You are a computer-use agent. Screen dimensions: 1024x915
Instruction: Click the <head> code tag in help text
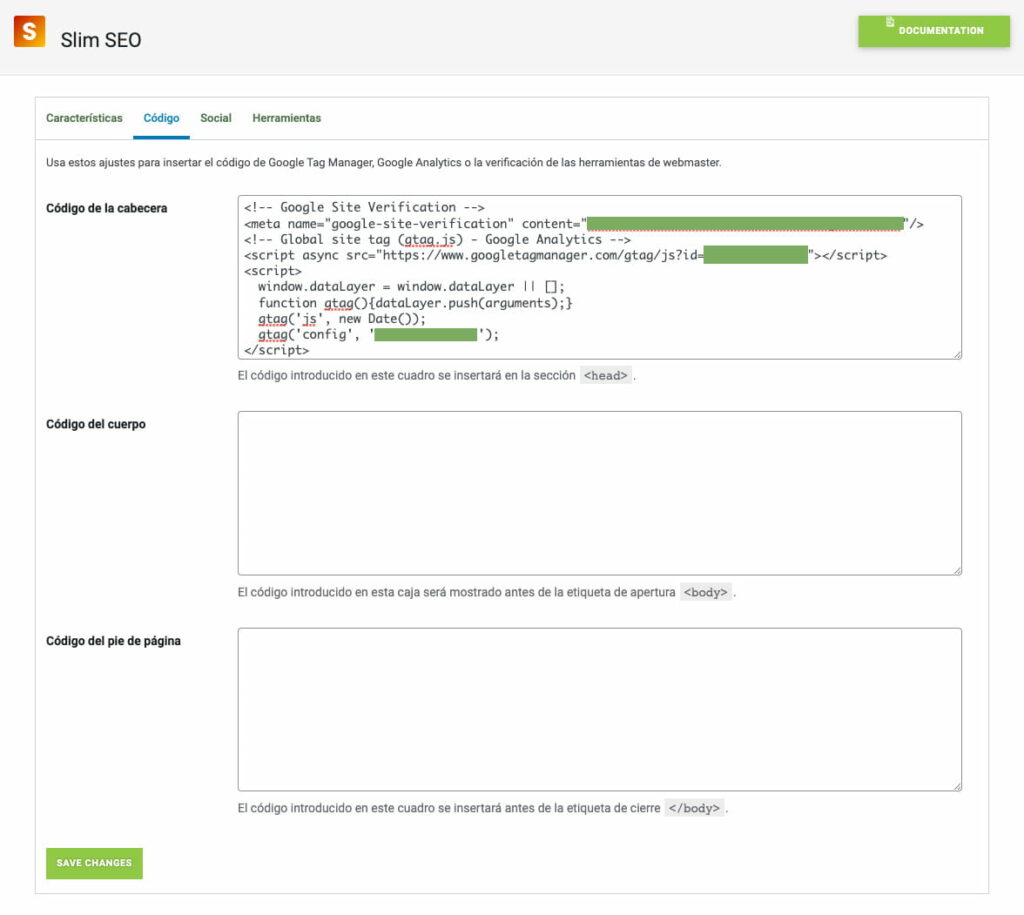point(605,376)
